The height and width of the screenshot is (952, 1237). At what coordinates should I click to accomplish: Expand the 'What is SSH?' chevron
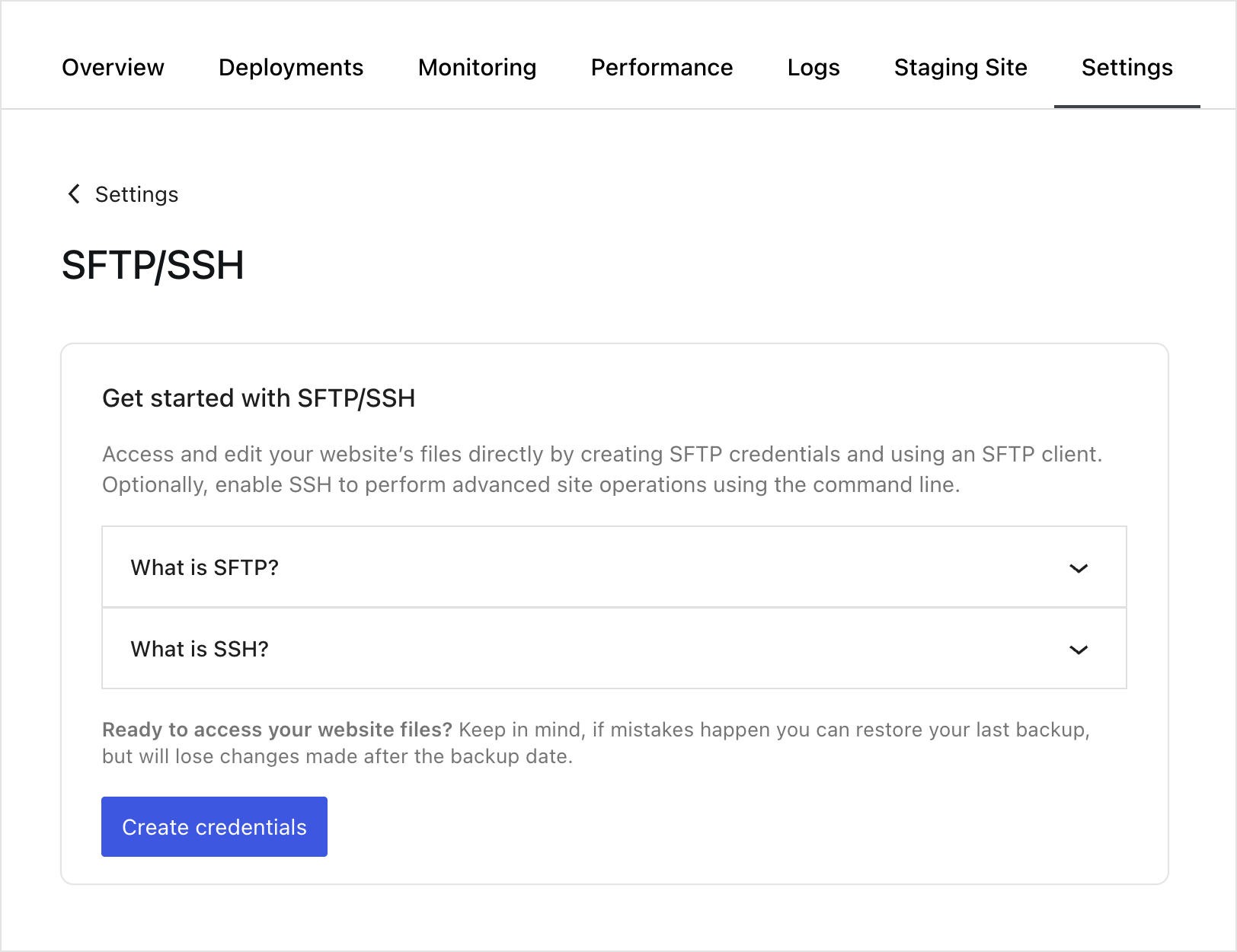pos(1078,650)
